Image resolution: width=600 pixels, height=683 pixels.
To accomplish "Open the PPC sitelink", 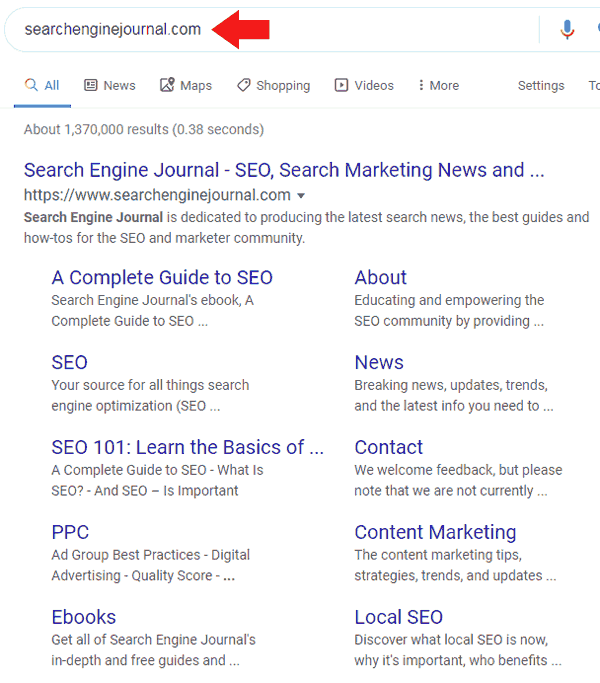I will pyautogui.click(x=70, y=532).
